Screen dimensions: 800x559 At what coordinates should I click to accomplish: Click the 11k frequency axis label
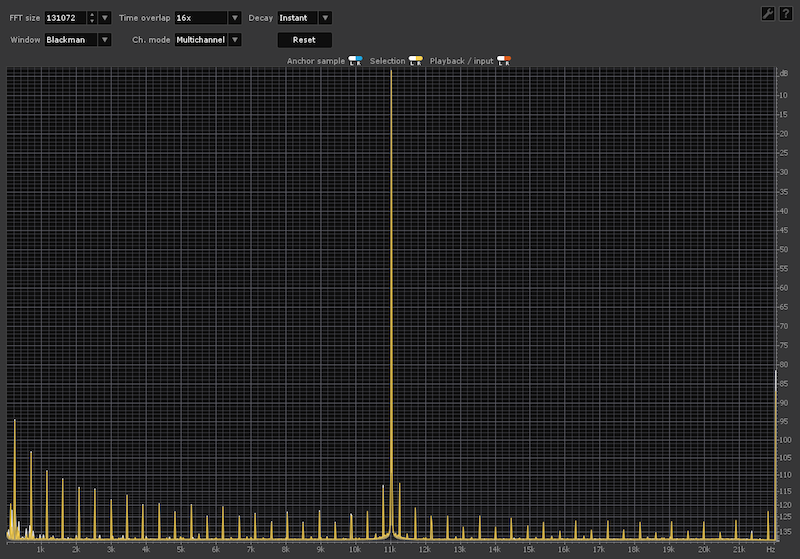click(390, 549)
